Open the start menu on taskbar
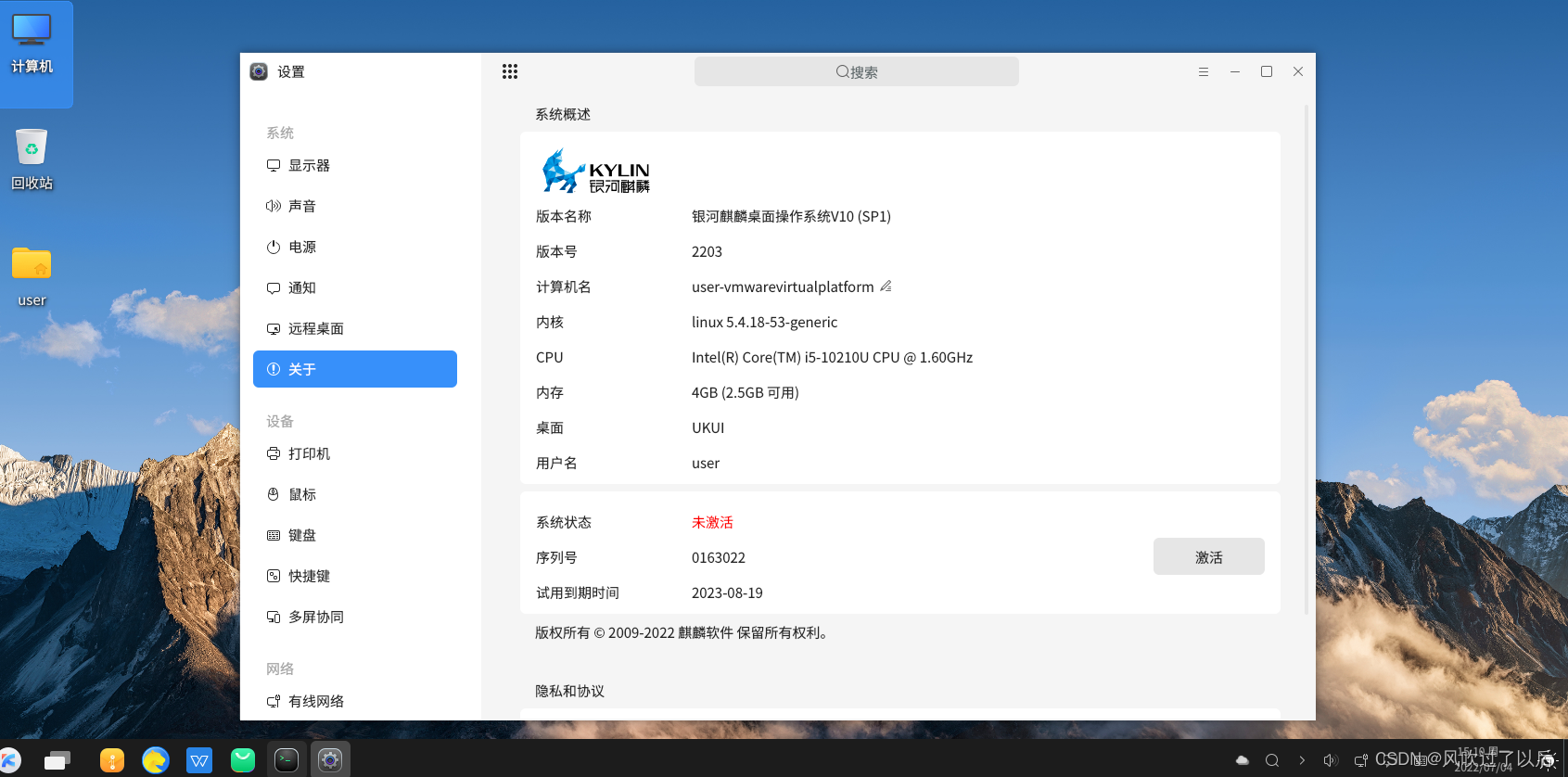The image size is (1568, 777). click(x=9, y=760)
